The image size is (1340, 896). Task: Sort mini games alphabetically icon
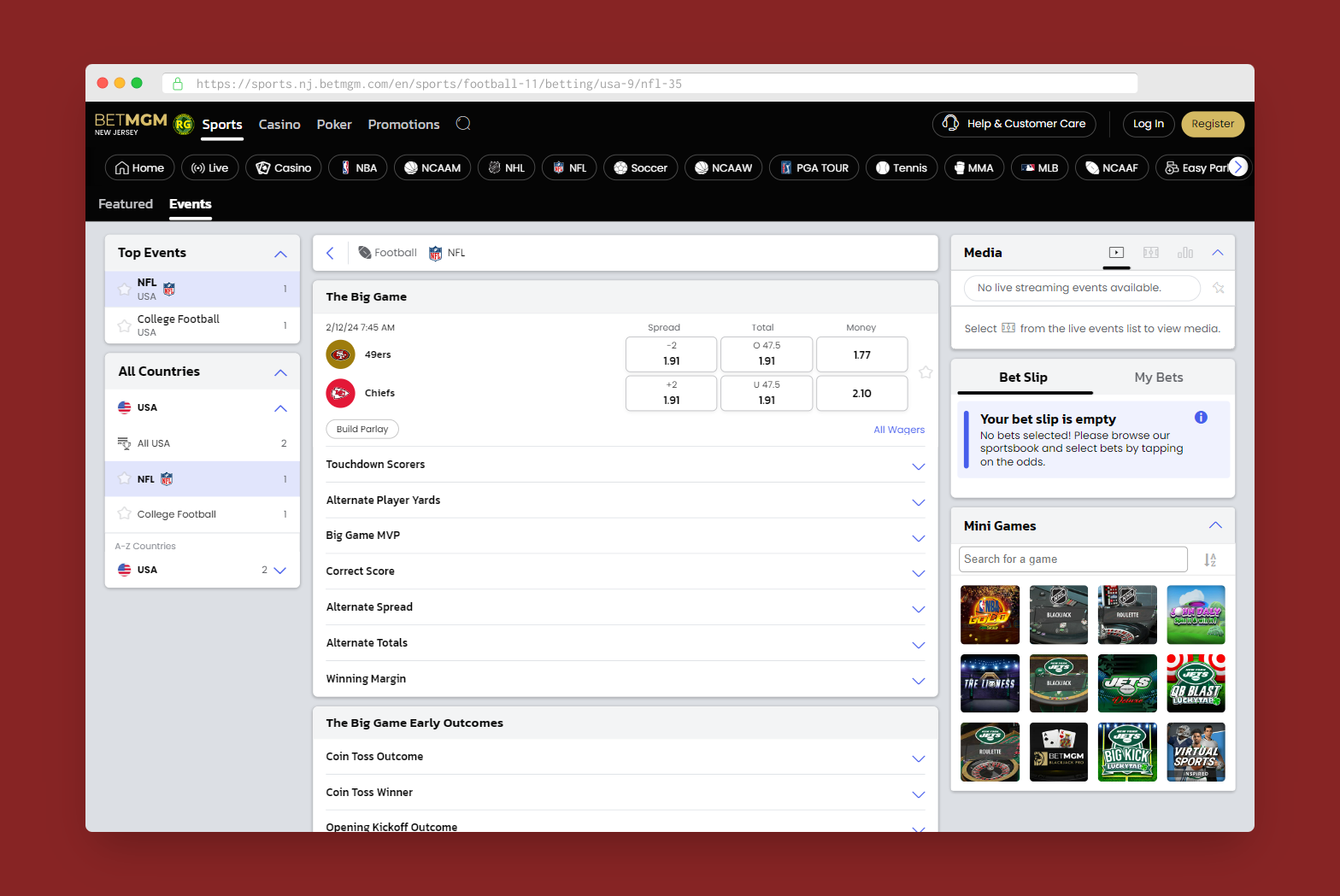1210,559
